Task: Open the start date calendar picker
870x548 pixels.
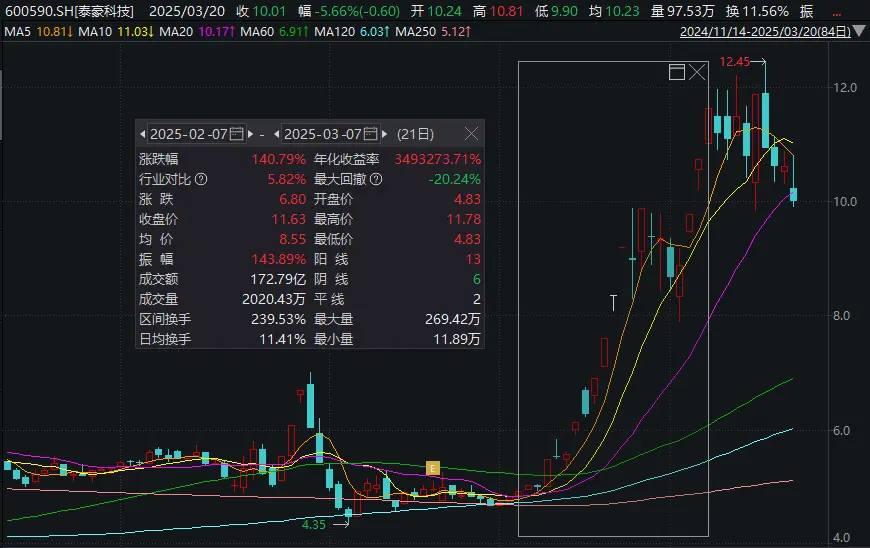Action: tap(237, 133)
